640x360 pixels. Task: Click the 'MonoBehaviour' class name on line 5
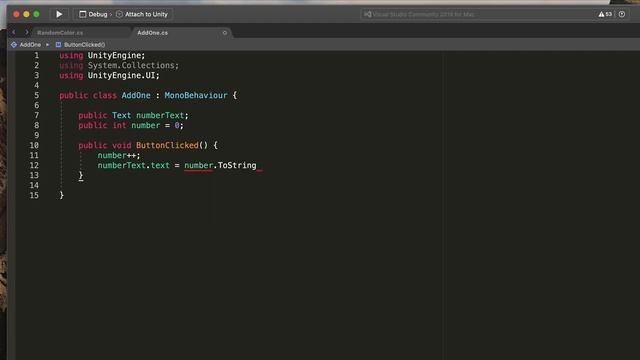tap(196, 96)
